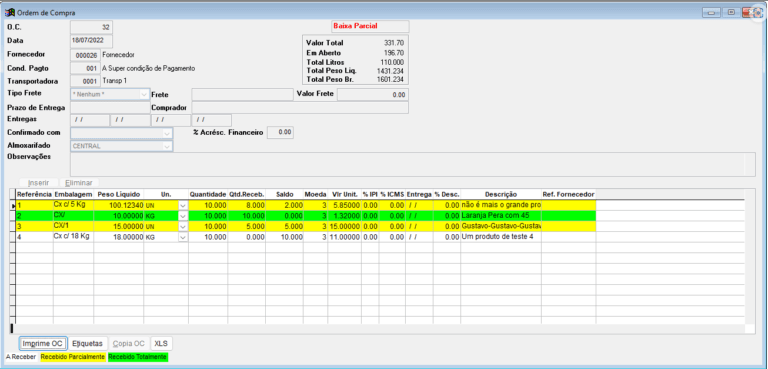Select the row with Cx c/ 5 Kg
This screenshot has height=369, width=768.
coord(306,206)
